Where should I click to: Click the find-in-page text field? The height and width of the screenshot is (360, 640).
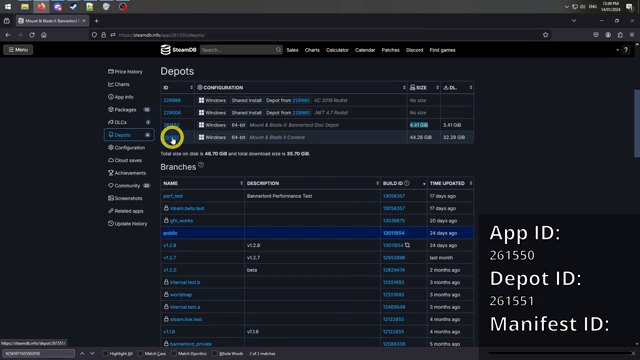[x=38, y=353]
